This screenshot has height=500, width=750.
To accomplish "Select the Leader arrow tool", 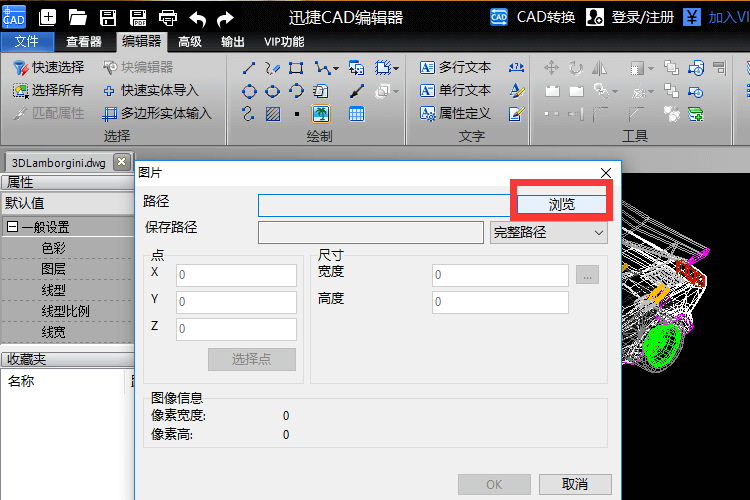I will pyautogui.click(x=357, y=91).
